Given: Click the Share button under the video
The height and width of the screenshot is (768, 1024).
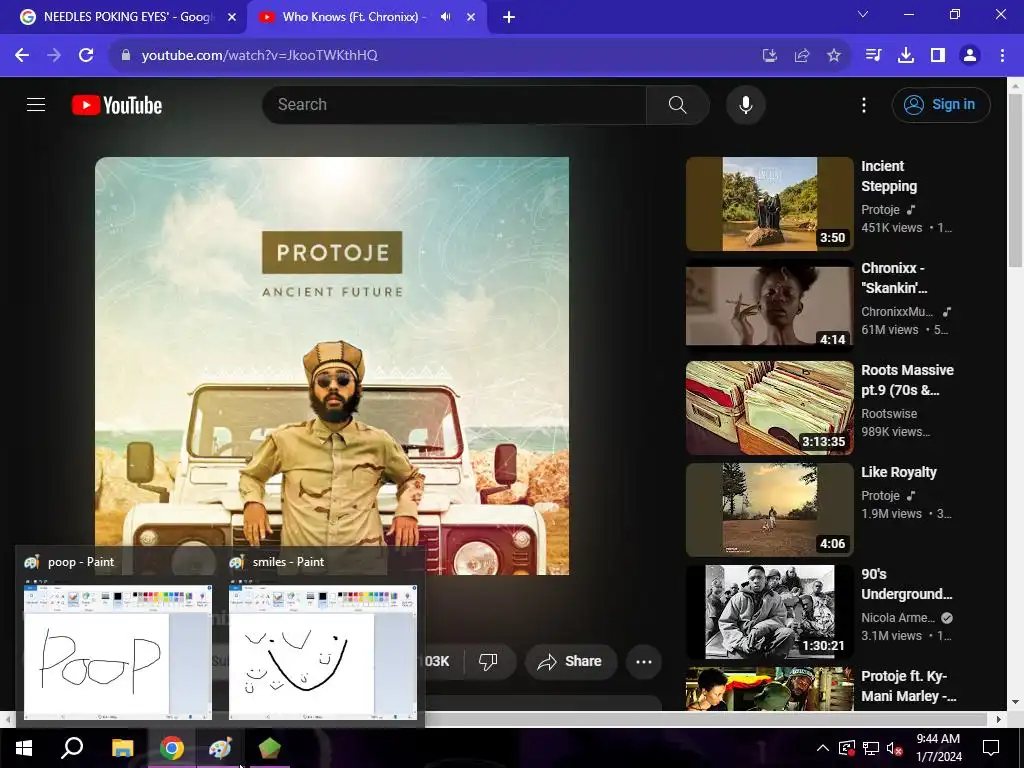Looking at the screenshot, I should click(x=571, y=662).
